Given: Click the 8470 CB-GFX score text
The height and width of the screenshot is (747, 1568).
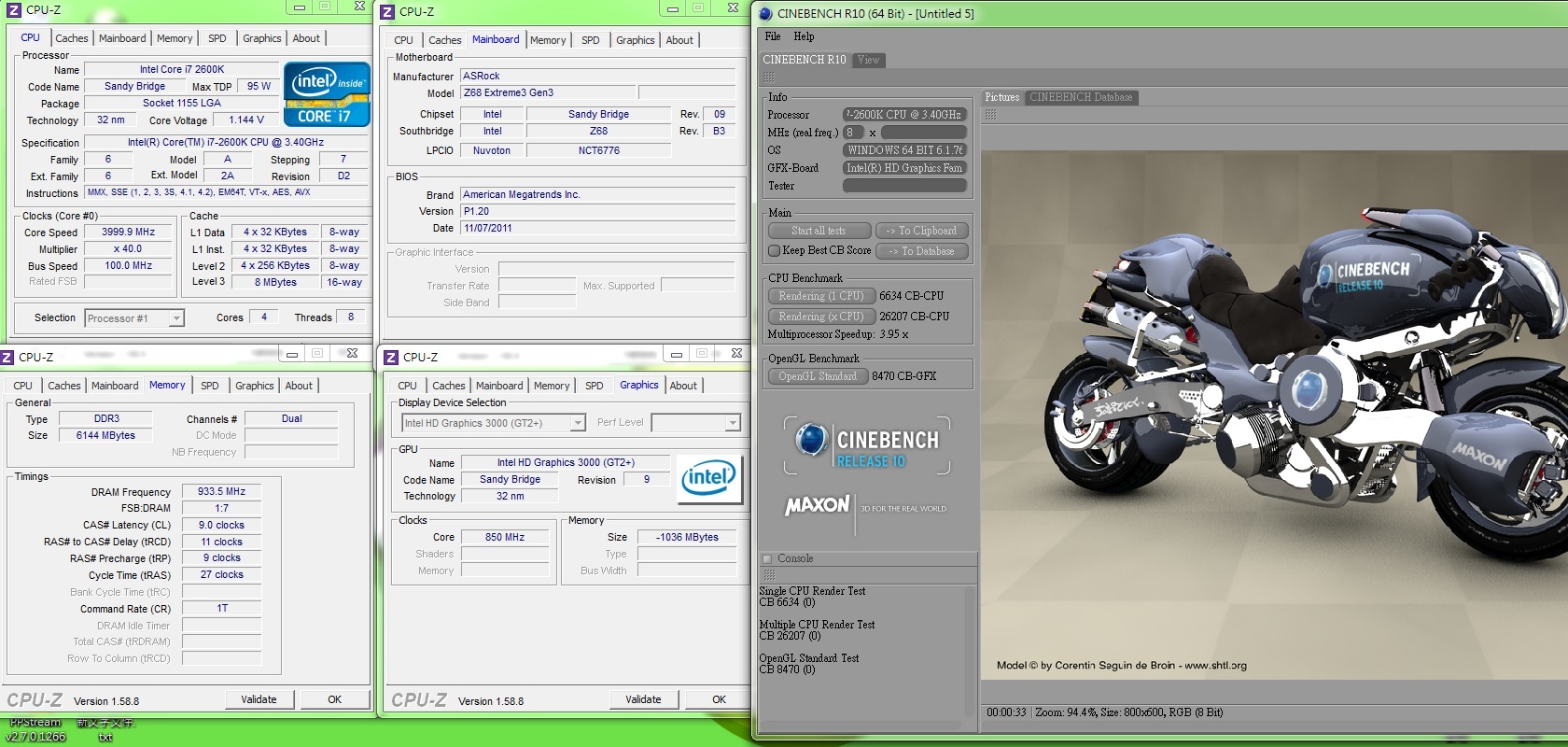Looking at the screenshot, I should (x=903, y=376).
